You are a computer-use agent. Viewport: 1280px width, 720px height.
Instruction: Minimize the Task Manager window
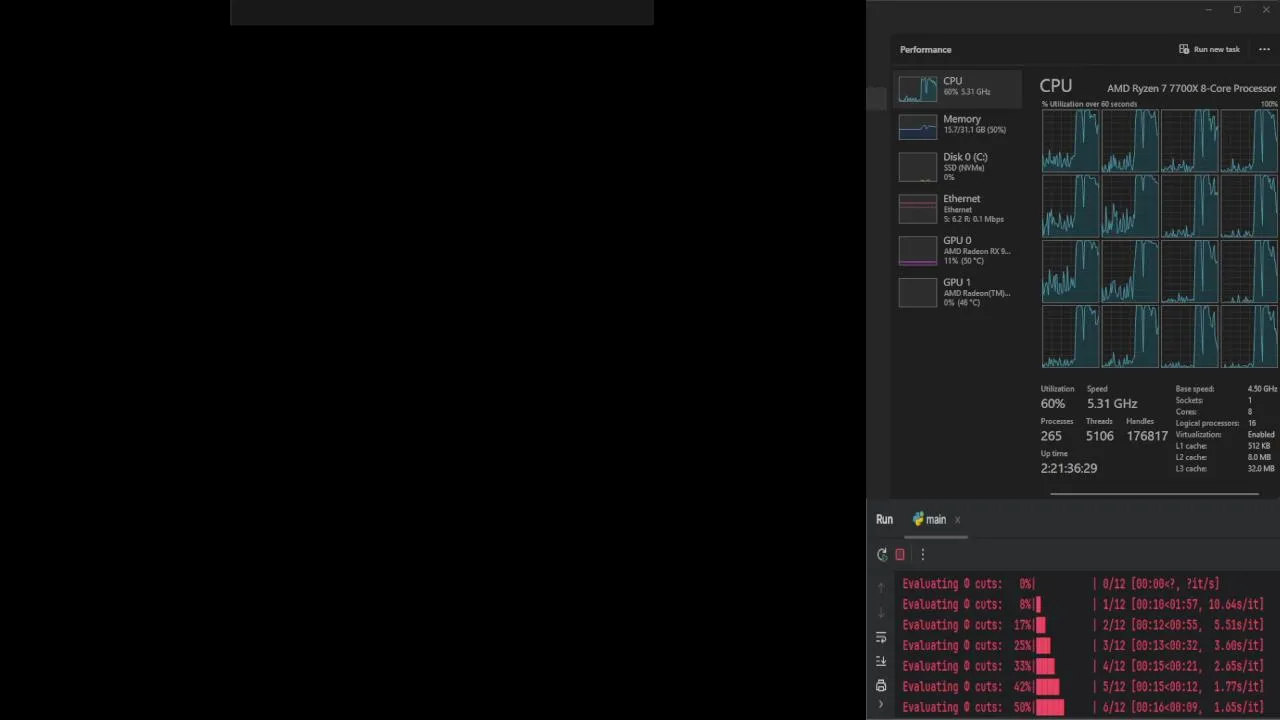pyautogui.click(x=1208, y=10)
